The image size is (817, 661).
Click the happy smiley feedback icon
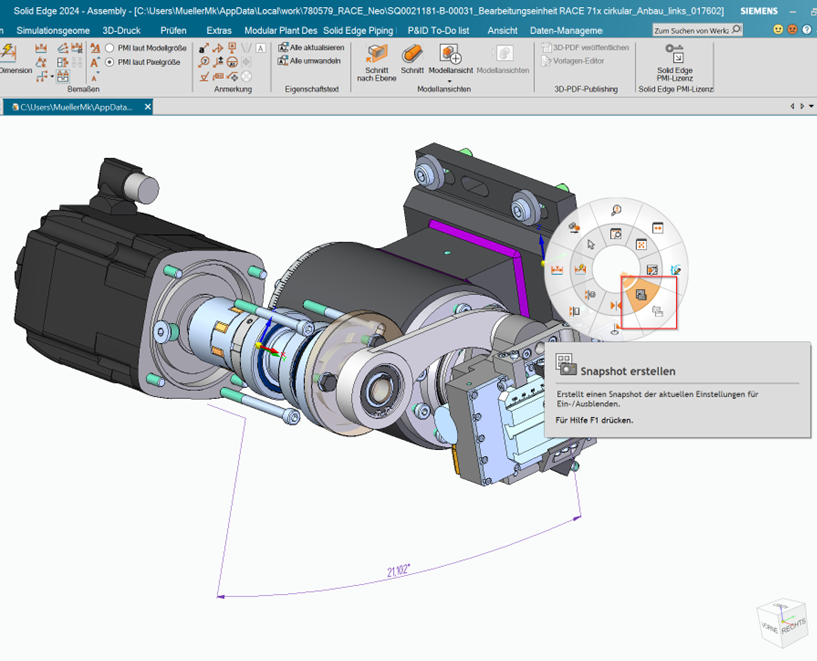coord(778,30)
